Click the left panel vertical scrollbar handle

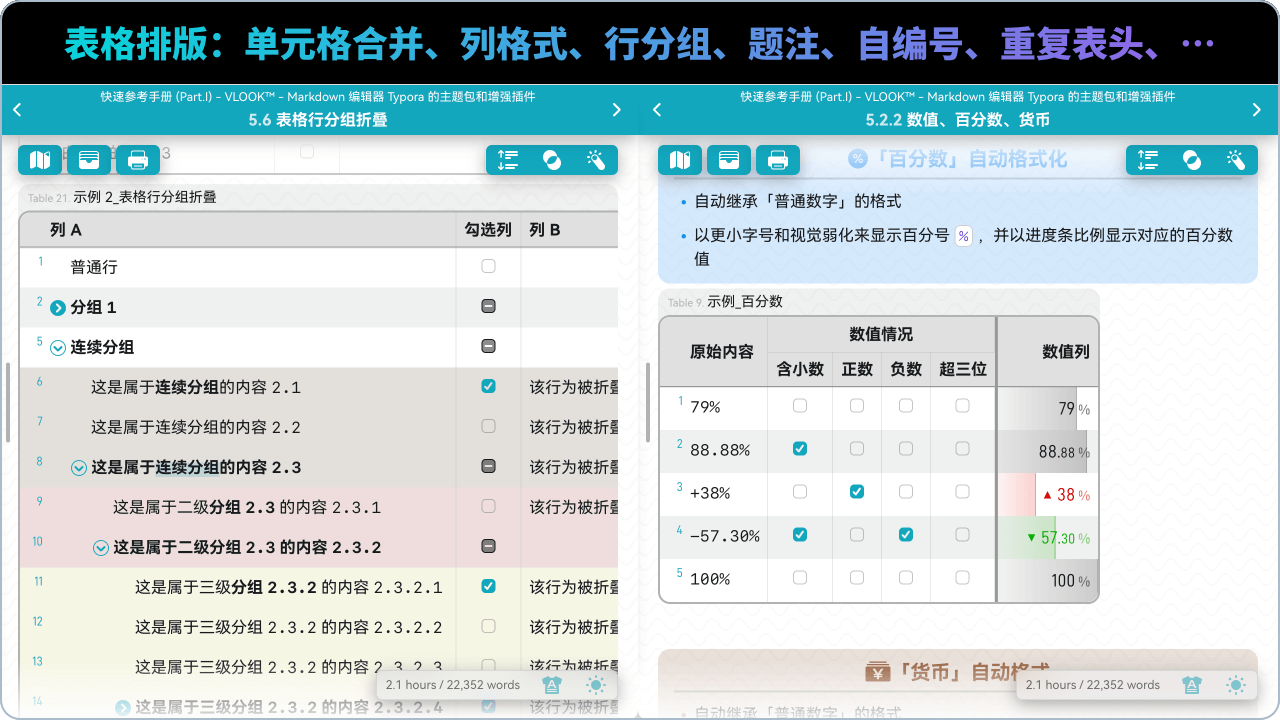coord(7,402)
